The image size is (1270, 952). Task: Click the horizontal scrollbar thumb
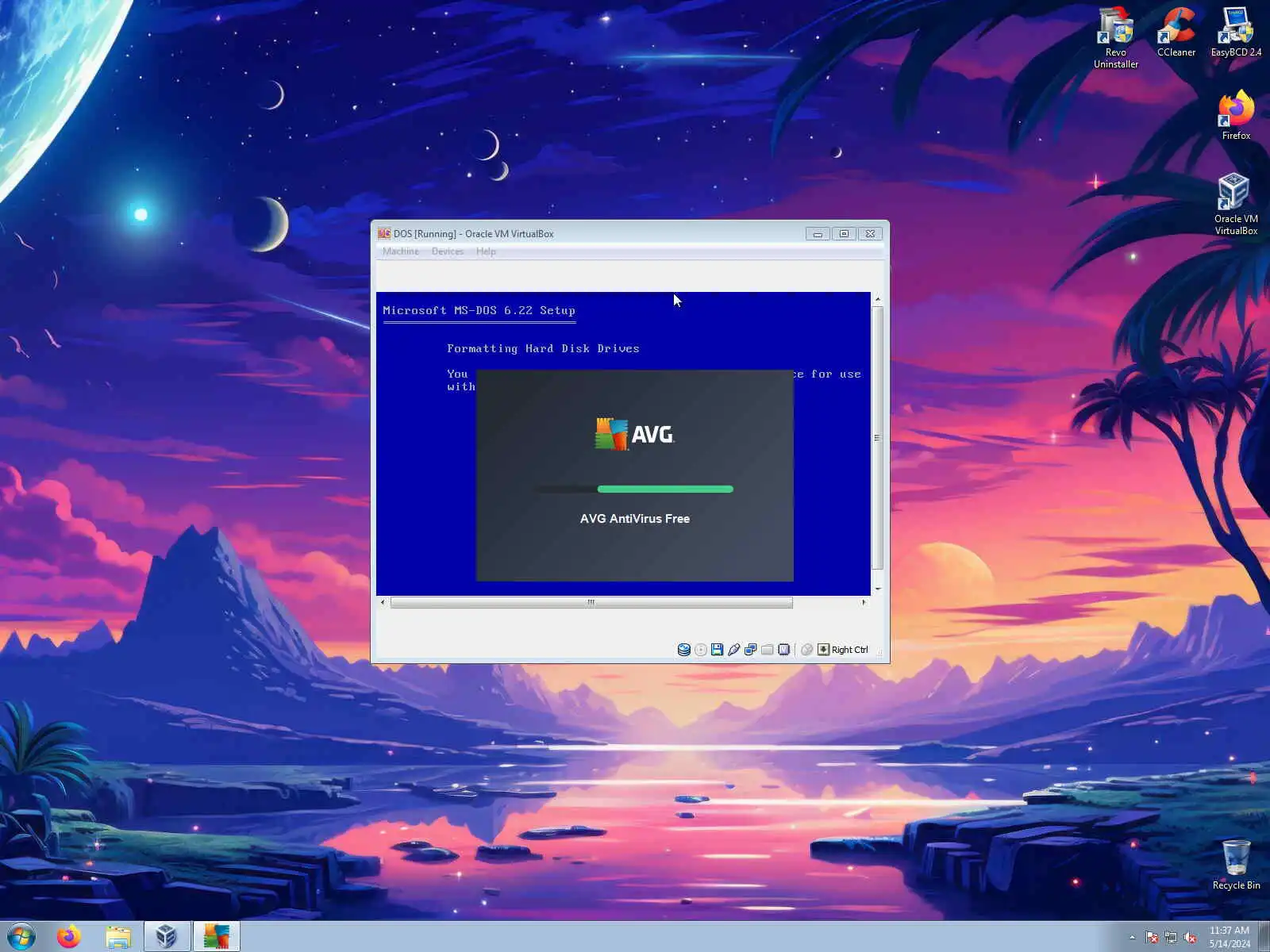[x=591, y=602]
